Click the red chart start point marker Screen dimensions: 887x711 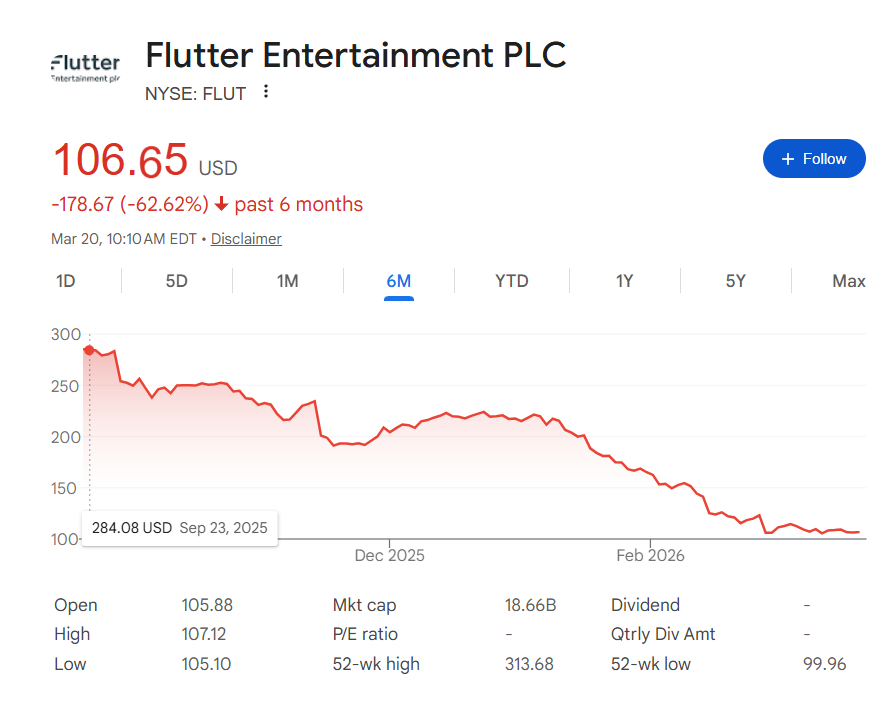[x=89, y=350]
